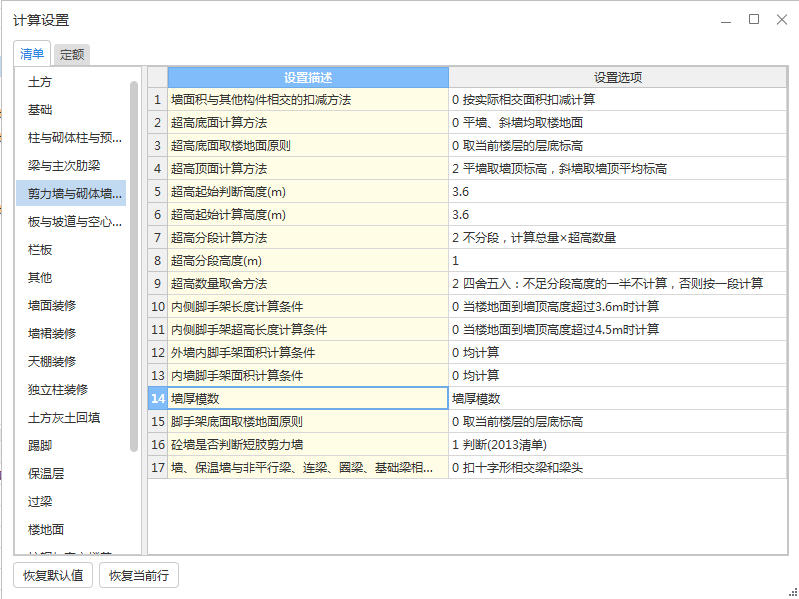Select description 超高数量取舍方法
799x599 pixels.
pyautogui.click(x=308, y=284)
